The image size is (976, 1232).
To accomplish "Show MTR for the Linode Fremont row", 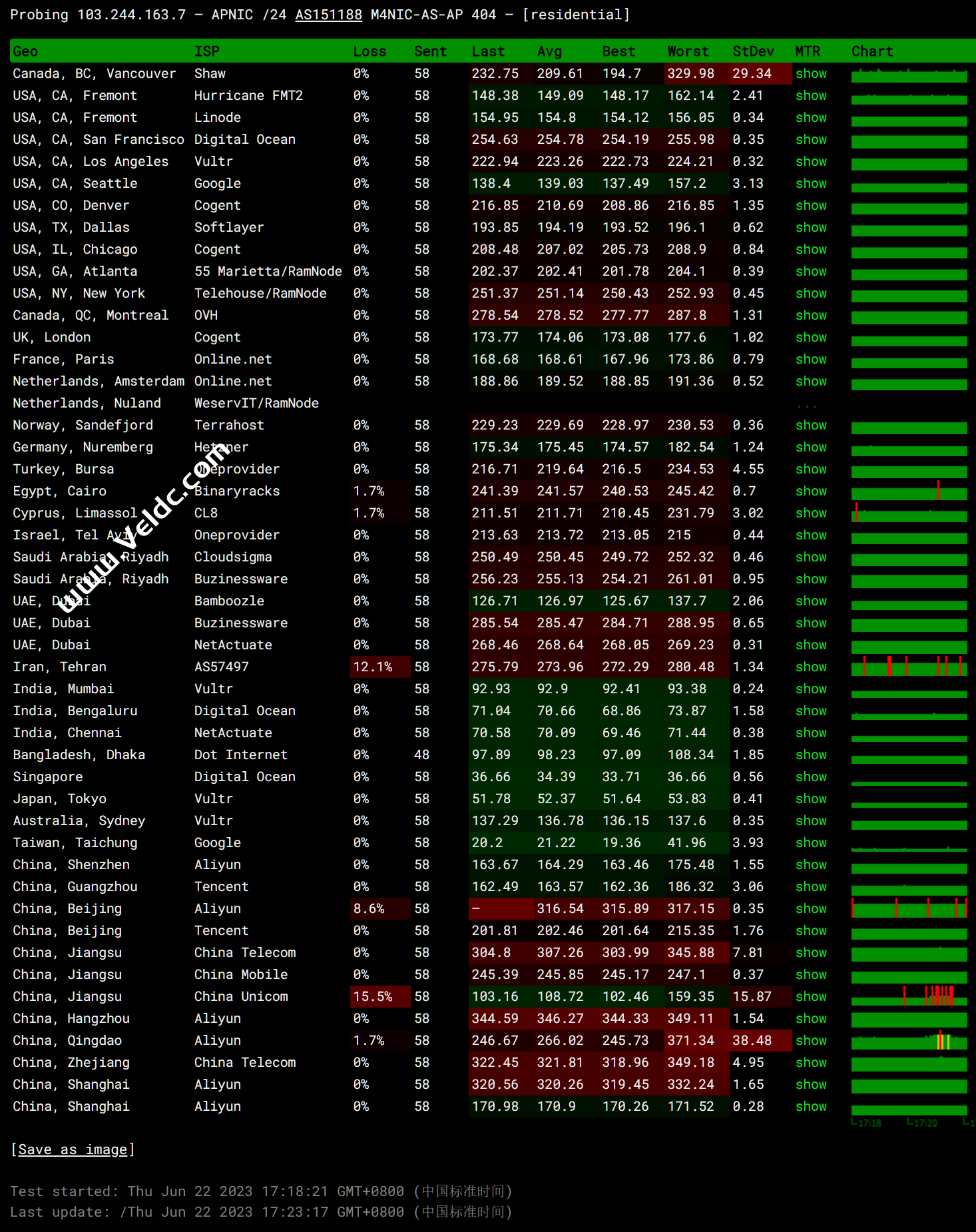I will pyautogui.click(x=811, y=117).
